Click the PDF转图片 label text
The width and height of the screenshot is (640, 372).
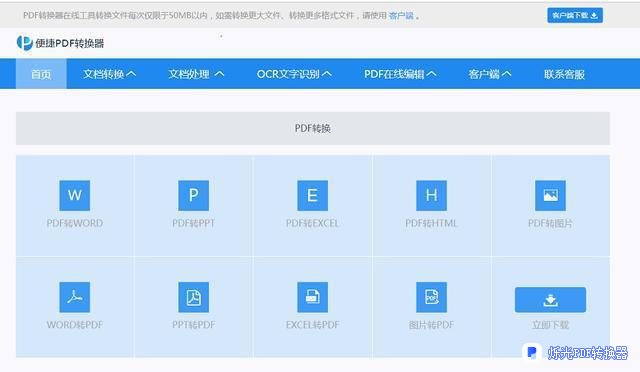coord(550,223)
